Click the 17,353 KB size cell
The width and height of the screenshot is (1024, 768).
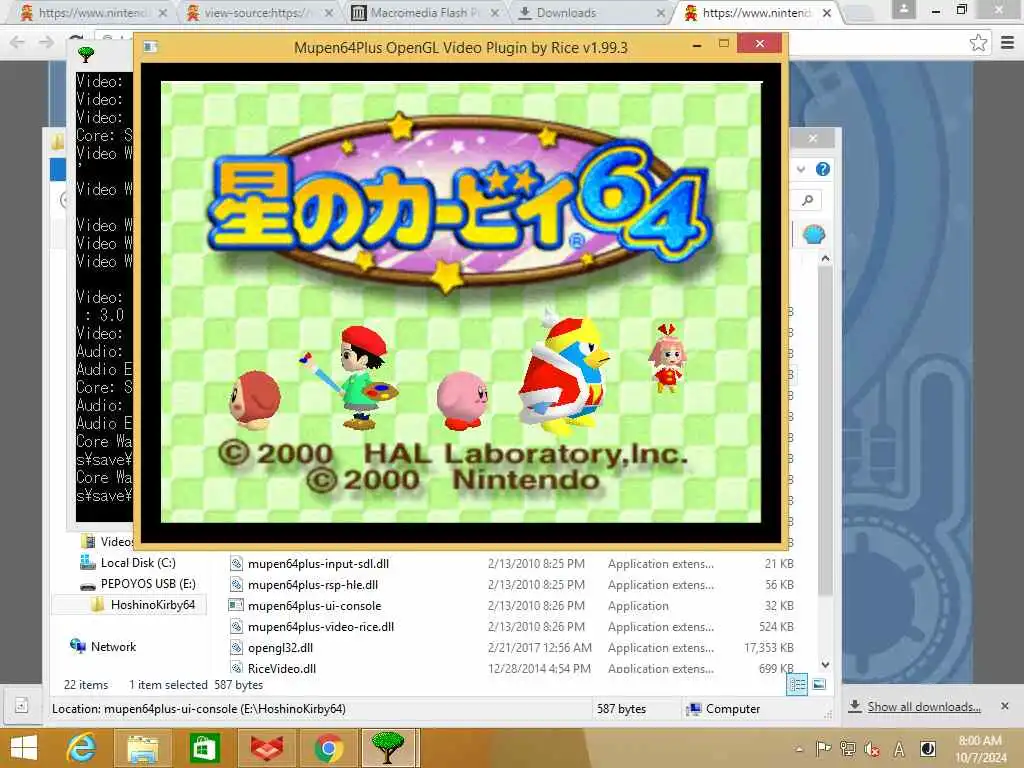click(x=769, y=647)
